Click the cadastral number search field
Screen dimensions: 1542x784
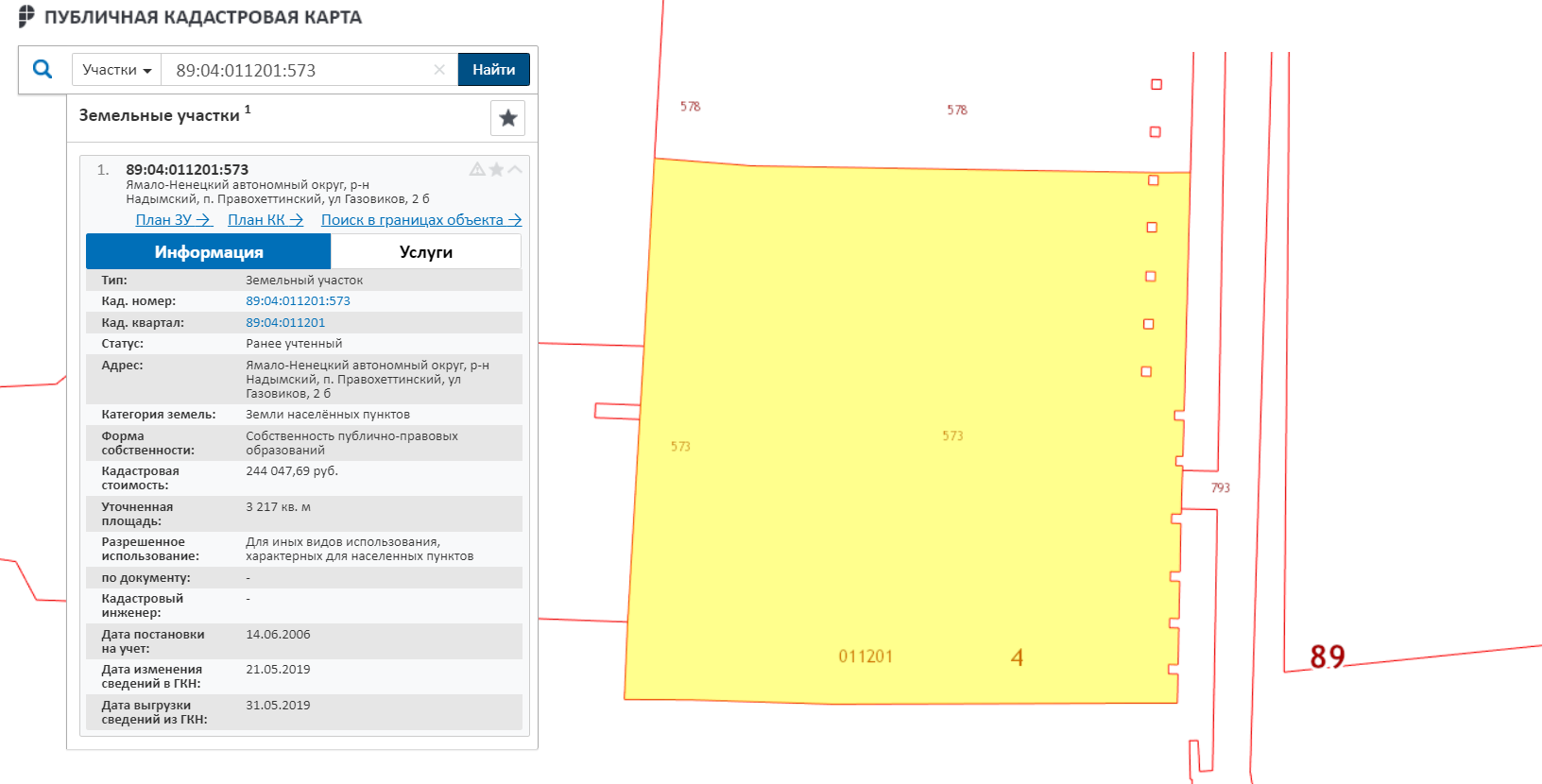[x=298, y=70]
